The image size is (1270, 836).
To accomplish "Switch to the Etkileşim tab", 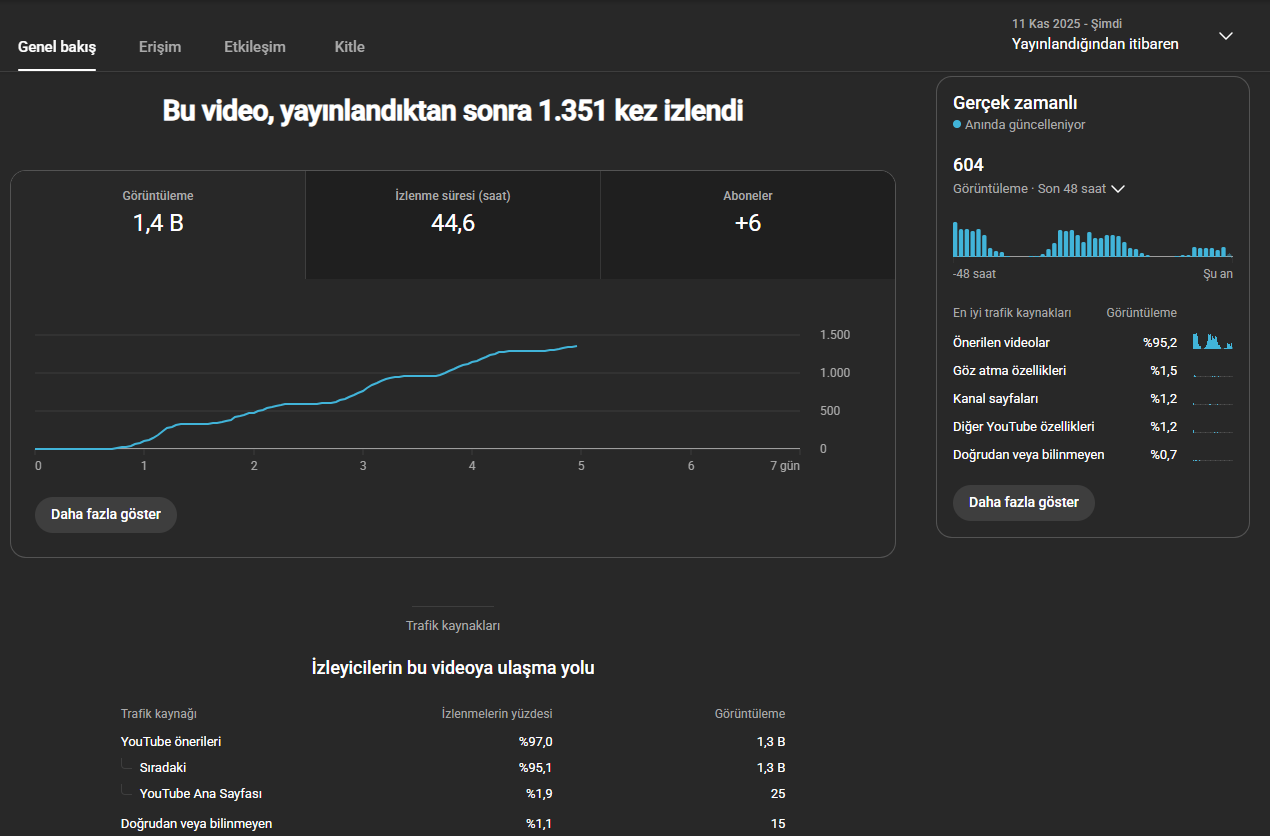I will [x=255, y=47].
